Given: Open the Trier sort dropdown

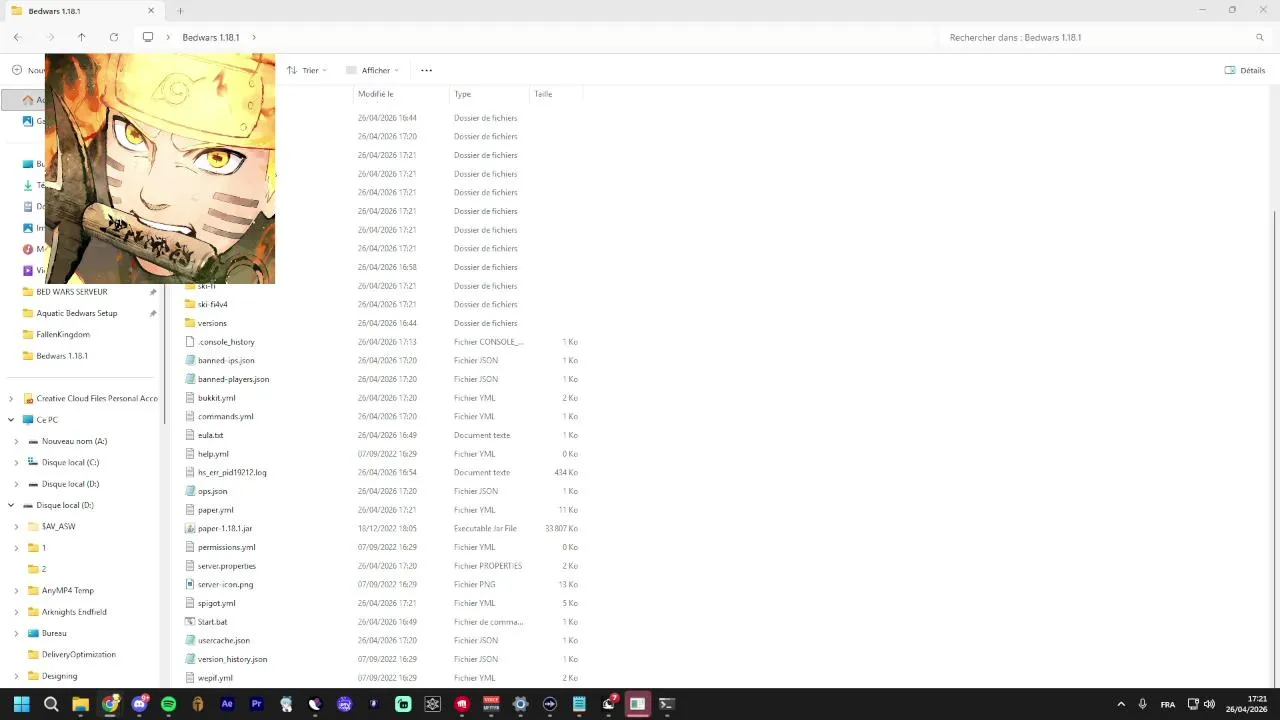Looking at the screenshot, I should click(307, 70).
